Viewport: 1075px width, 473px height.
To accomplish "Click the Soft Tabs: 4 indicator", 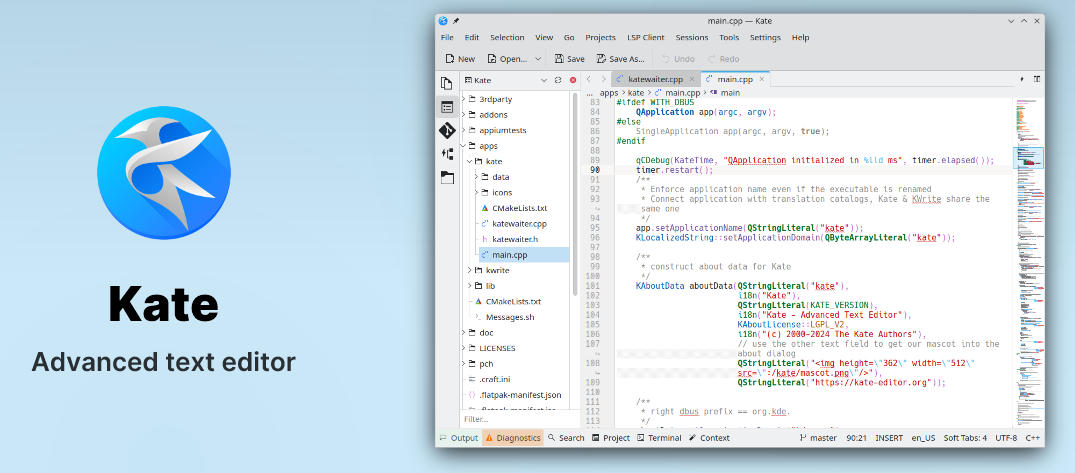I will pyautogui.click(x=965, y=438).
